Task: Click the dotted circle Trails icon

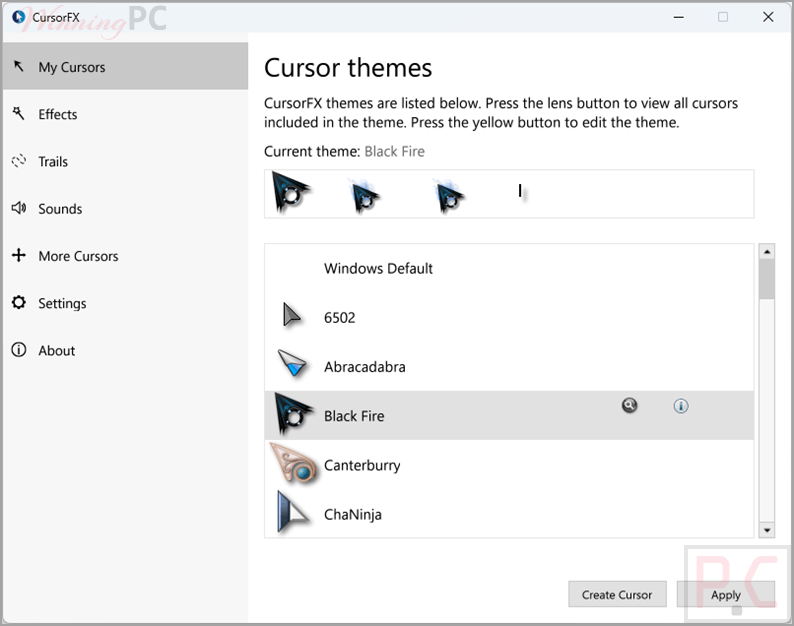Action: [x=19, y=161]
